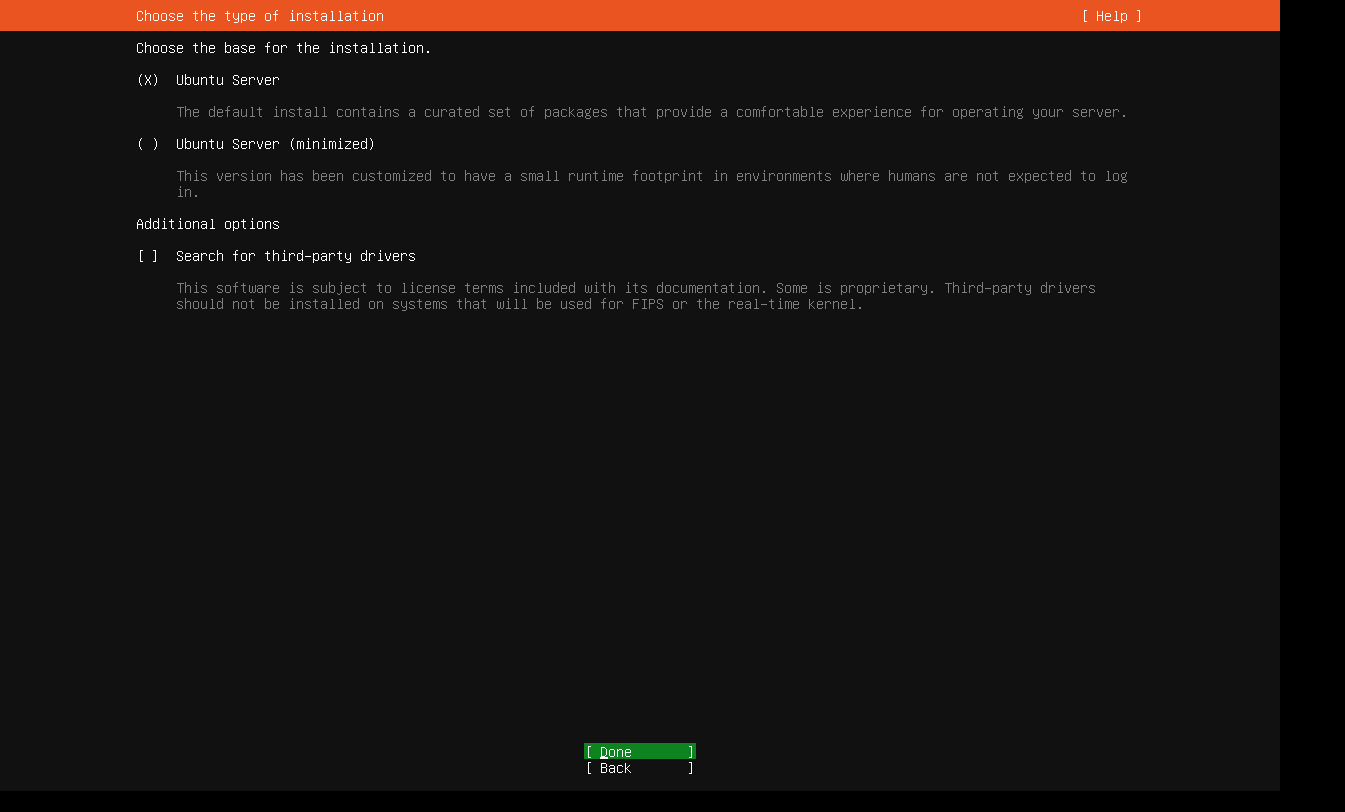Click the default install description text

[x=650, y=112]
